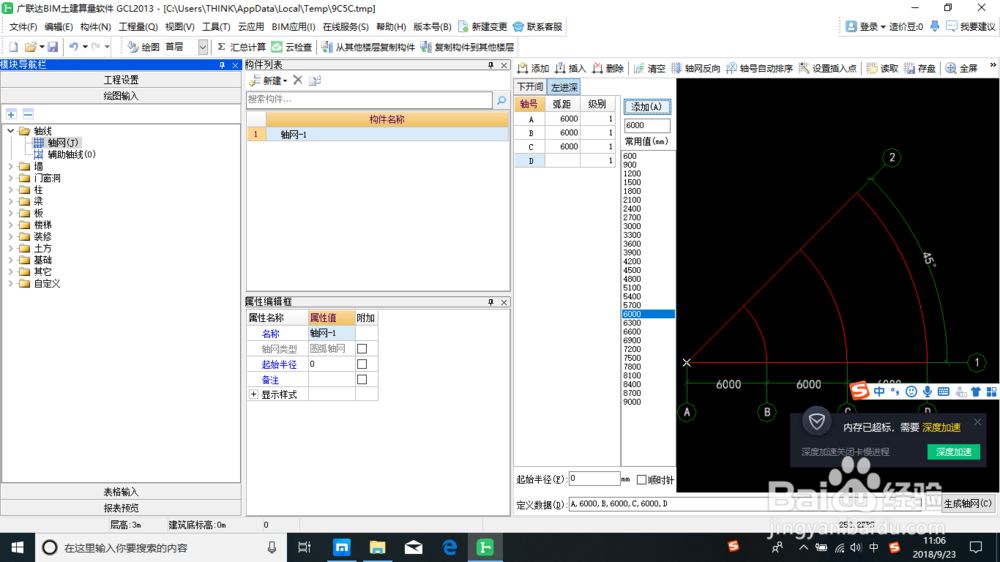Open the 工程量(Q) menu
This screenshot has height=562, width=1000.
click(138, 27)
